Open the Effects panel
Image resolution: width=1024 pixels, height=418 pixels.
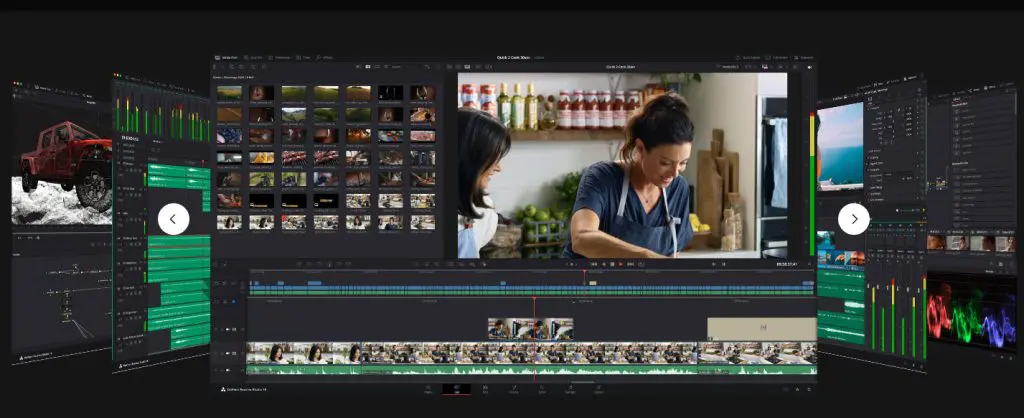[x=325, y=57]
